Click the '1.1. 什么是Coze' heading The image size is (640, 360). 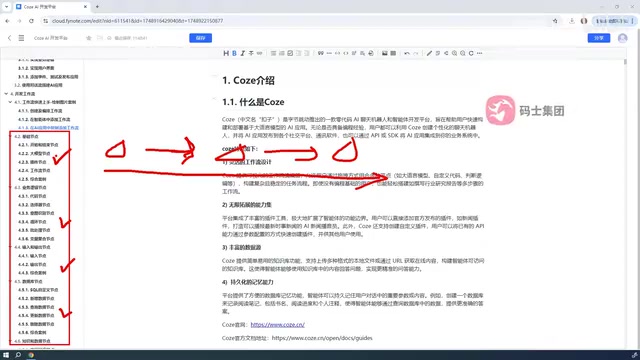coord(253,102)
